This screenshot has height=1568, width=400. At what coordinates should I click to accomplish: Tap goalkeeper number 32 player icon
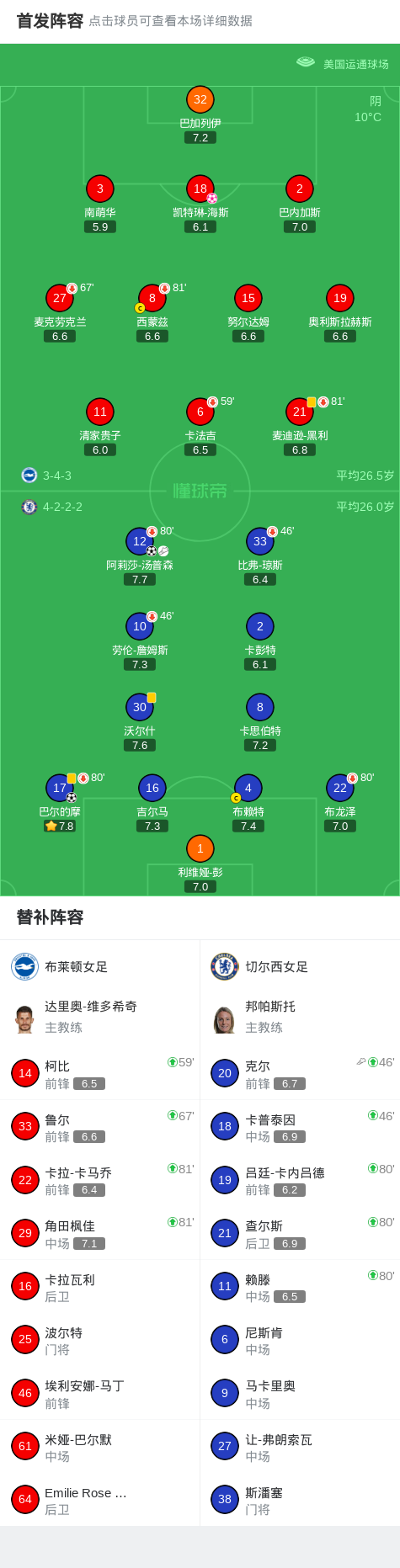click(x=200, y=99)
